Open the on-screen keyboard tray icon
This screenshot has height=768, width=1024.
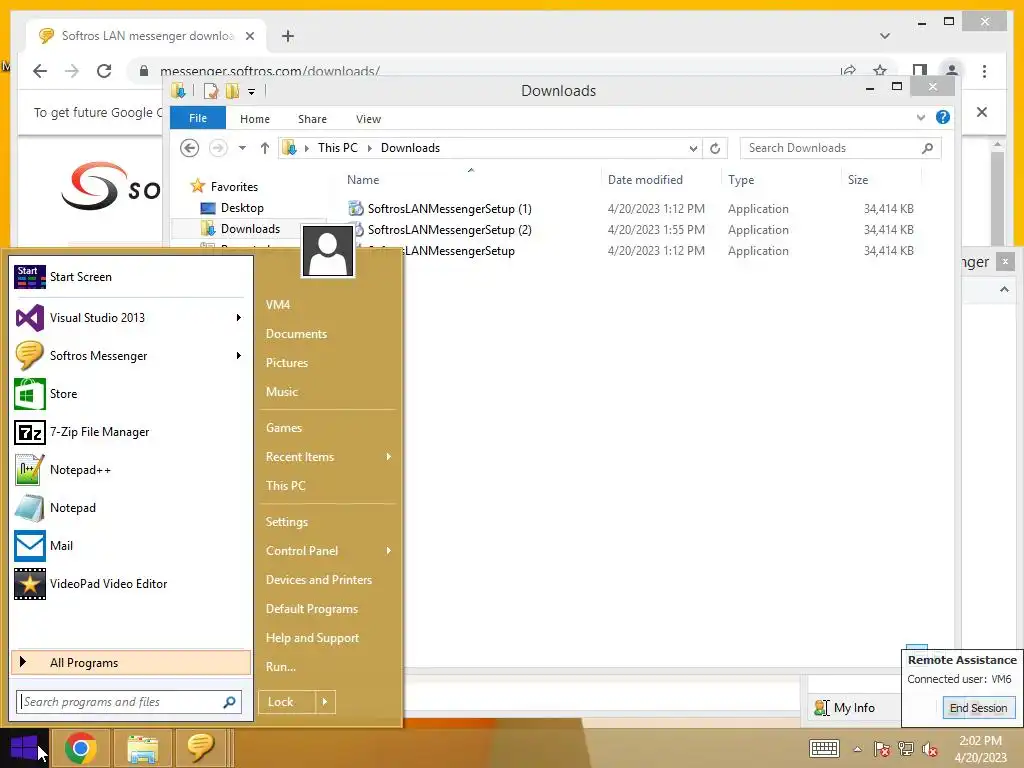824,748
